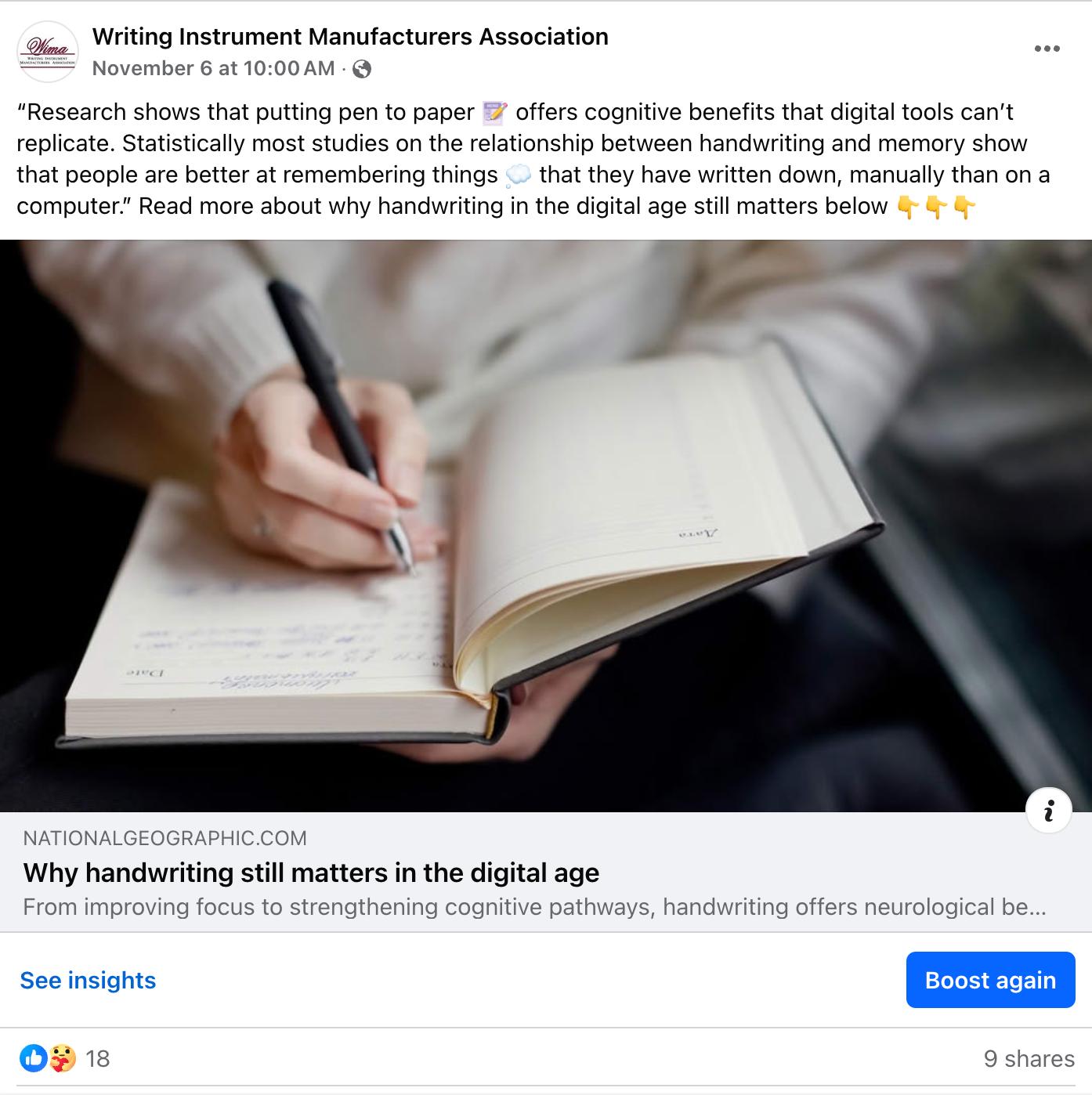
Task: Open the November 6 at 10:00 AM timestamp
Action: [213, 69]
